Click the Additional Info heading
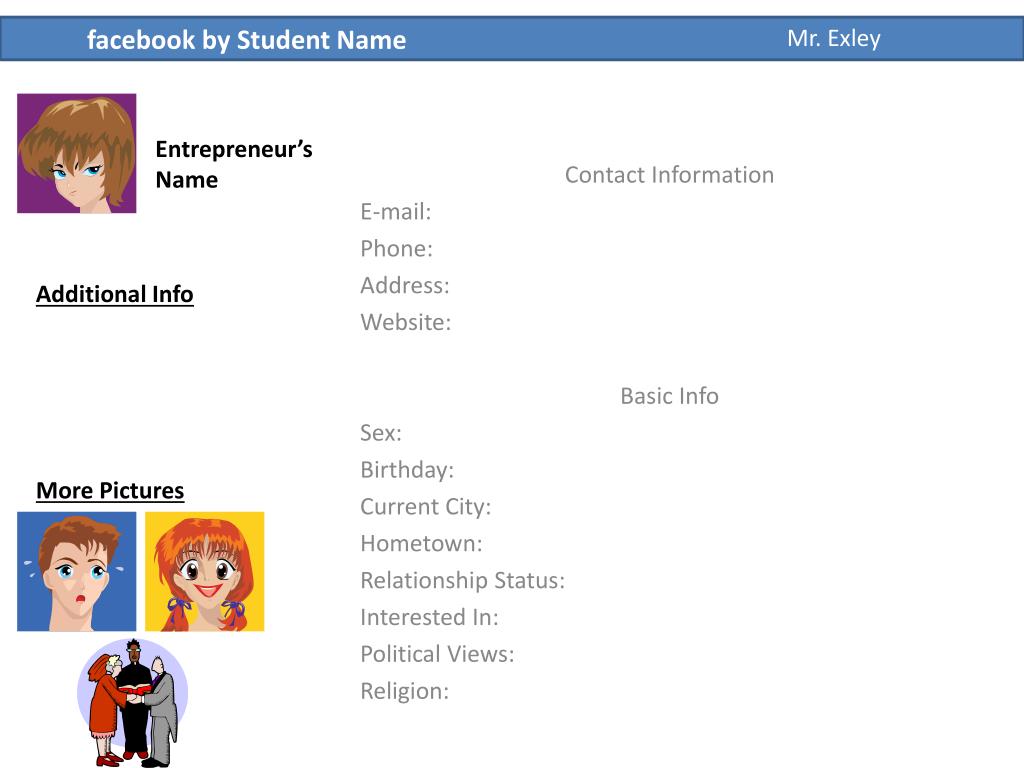 click(x=115, y=295)
